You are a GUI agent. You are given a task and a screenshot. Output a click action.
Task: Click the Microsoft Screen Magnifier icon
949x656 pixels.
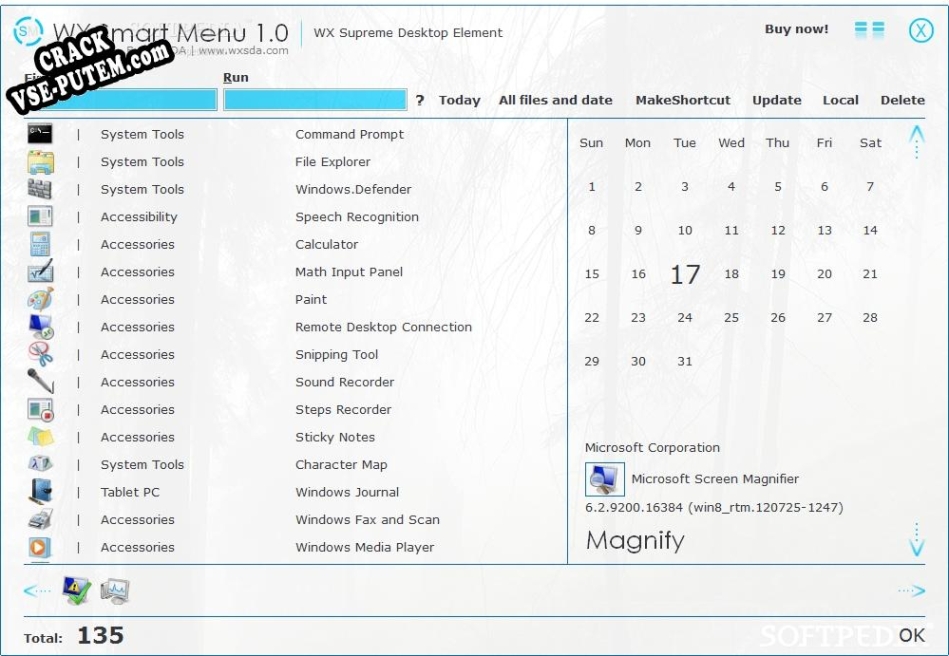click(604, 479)
